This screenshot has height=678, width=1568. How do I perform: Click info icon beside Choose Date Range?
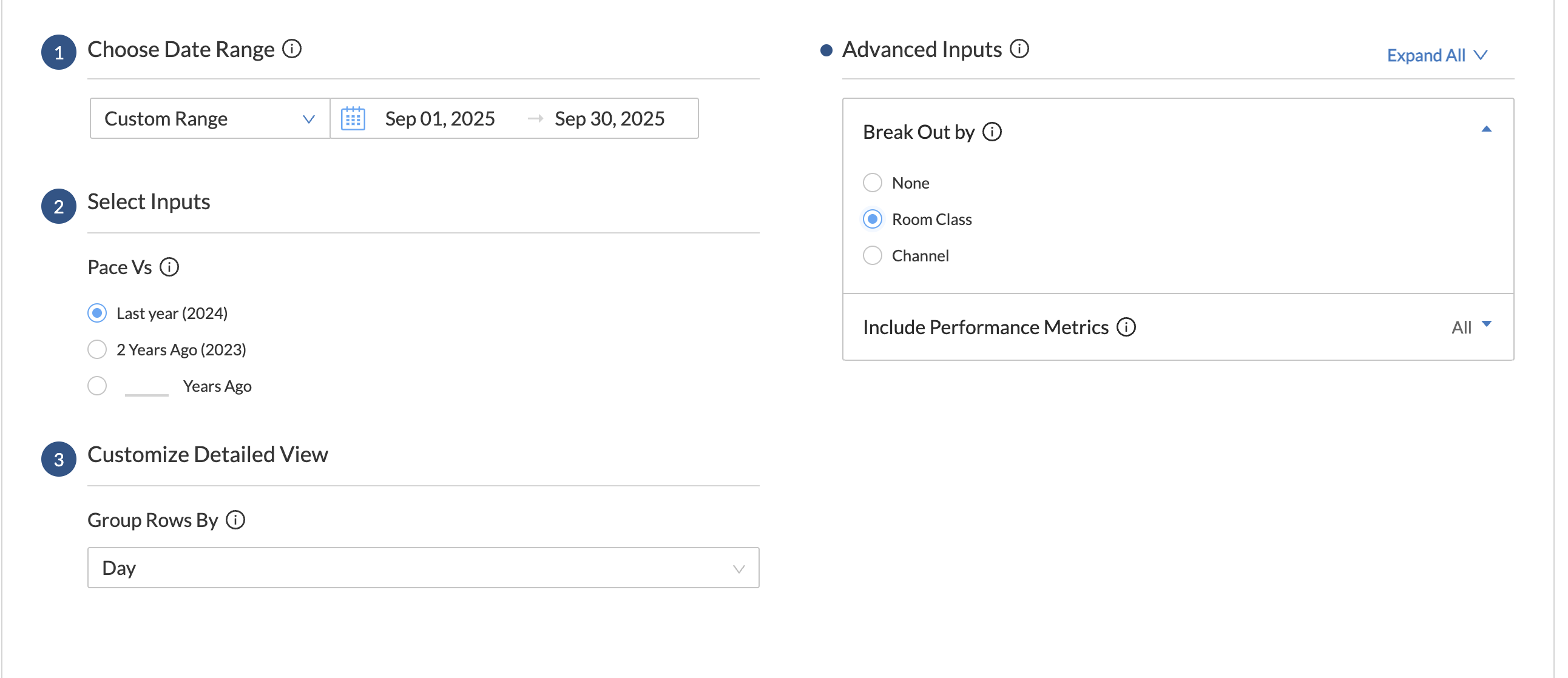(291, 49)
